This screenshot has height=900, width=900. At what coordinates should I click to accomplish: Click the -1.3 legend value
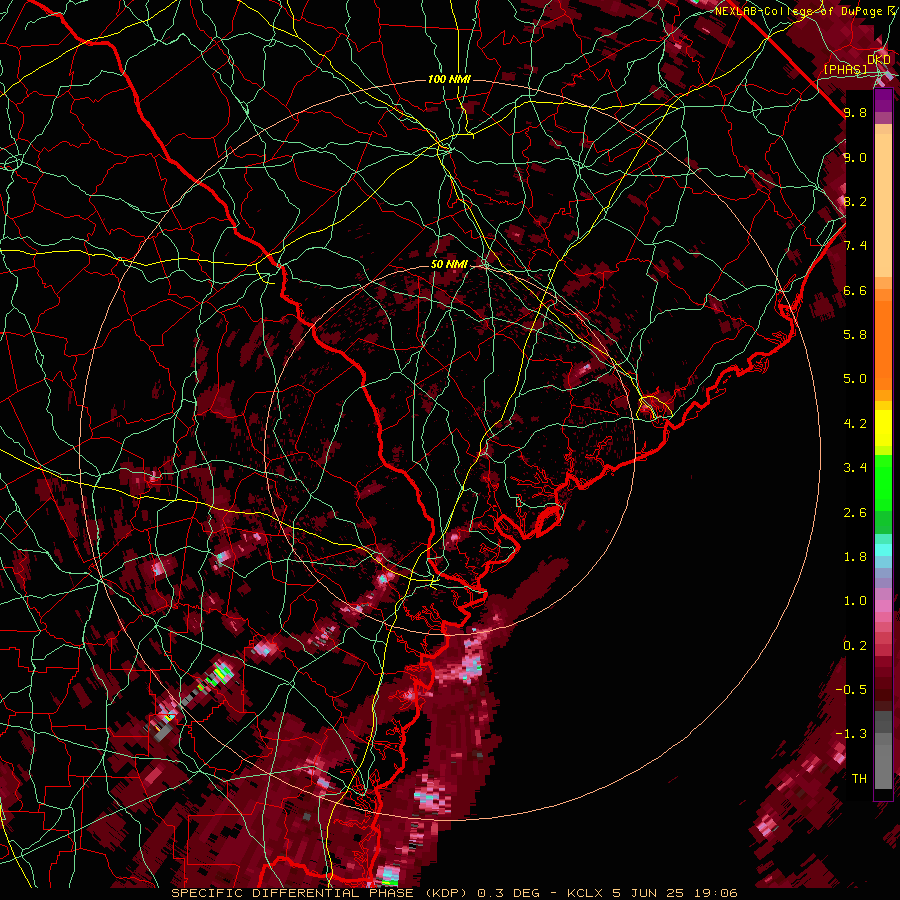(851, 734)
